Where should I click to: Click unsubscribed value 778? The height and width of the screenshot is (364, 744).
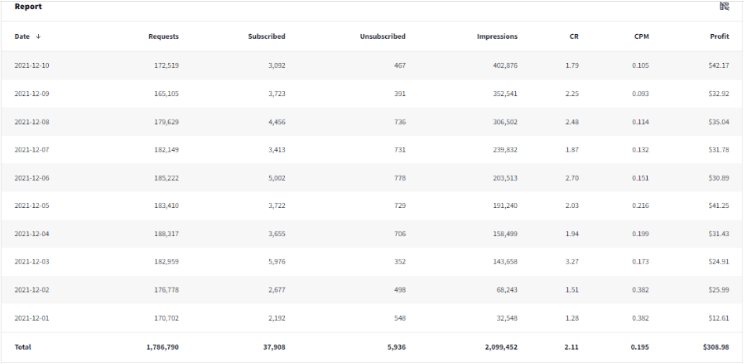click(x=400, y=178)
